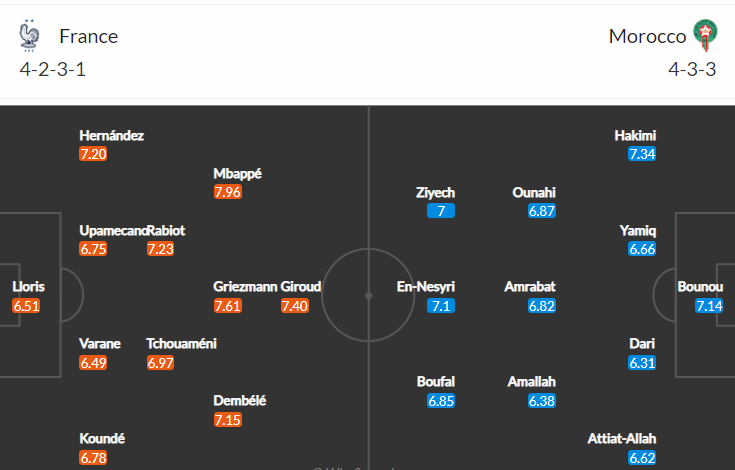Click Bounou's 7.14 rating badge

point(709,306)
